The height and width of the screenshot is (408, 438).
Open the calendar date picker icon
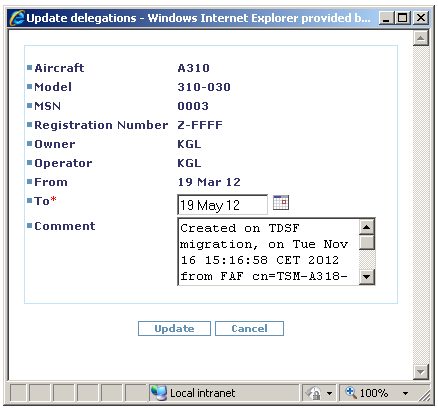[281, 203]
